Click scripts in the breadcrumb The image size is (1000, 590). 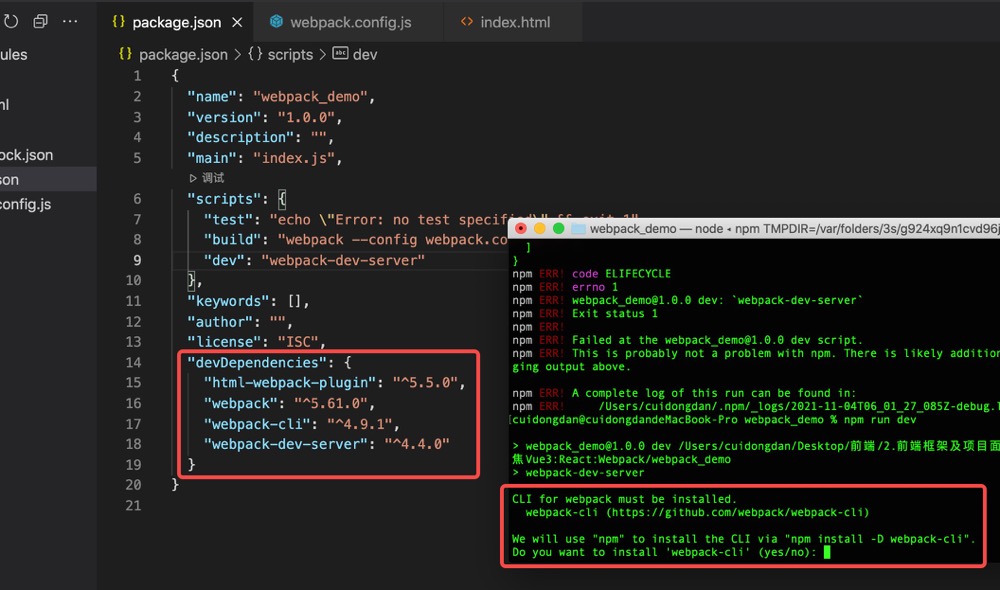(290, 55)
